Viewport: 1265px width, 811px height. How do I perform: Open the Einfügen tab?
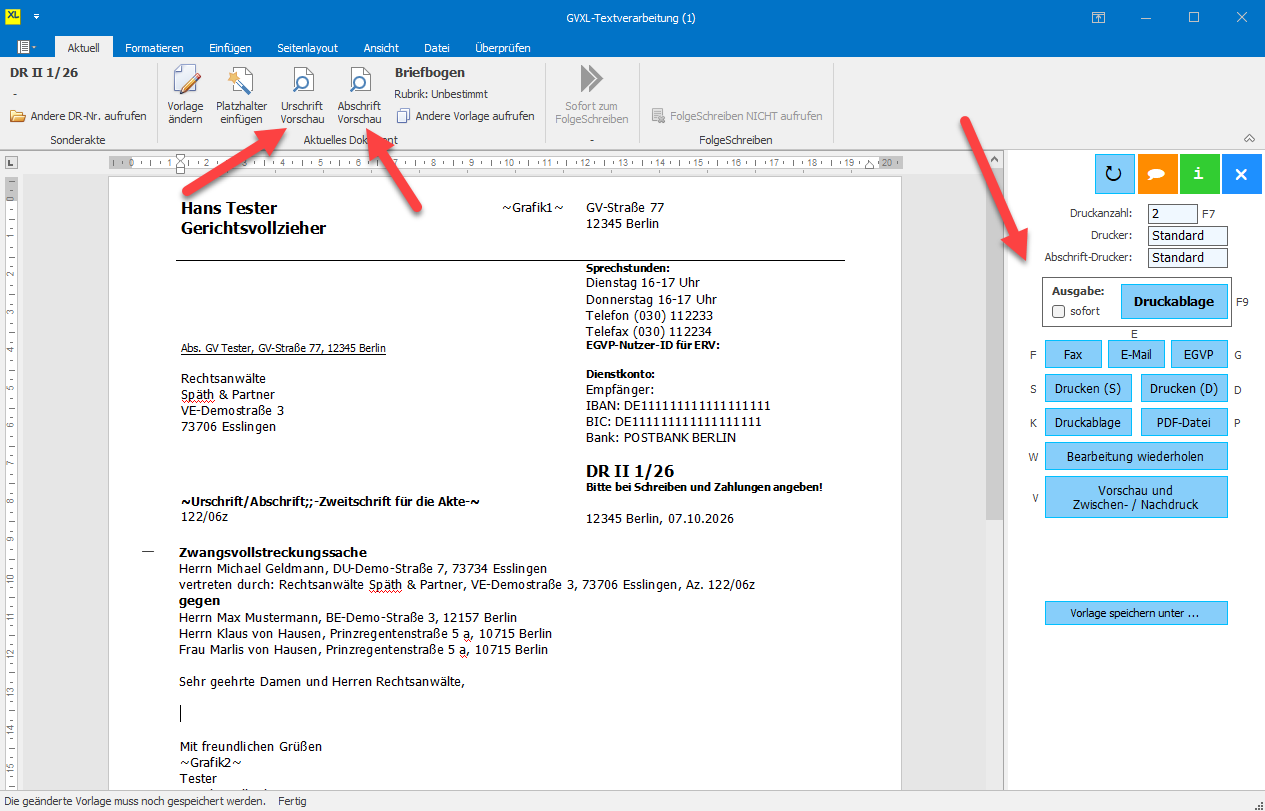230,47
